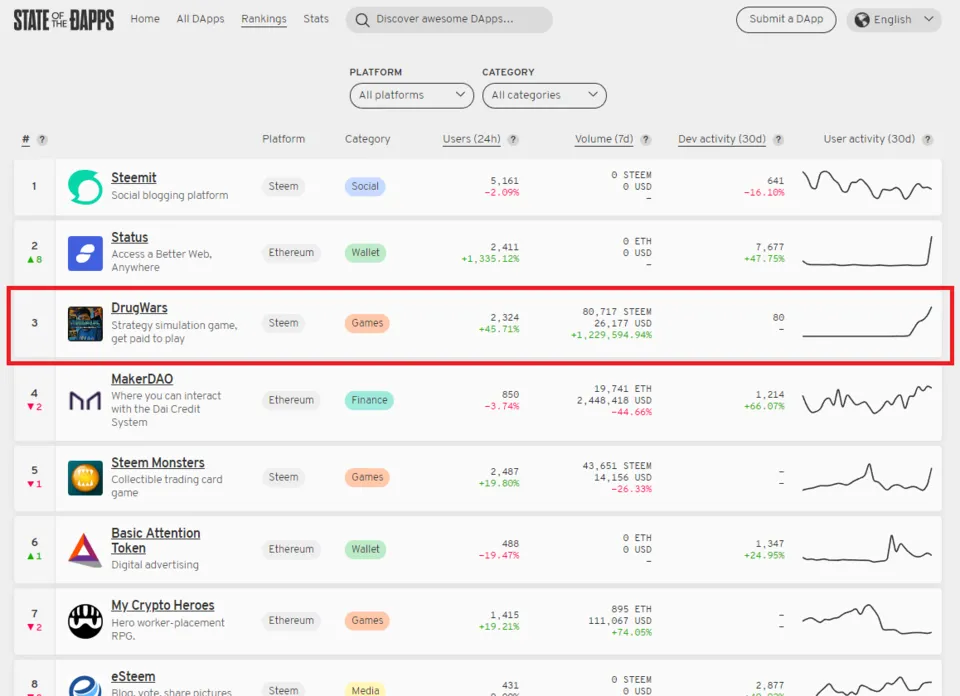Click the globe icon beside English
The height and width of the screenshot is (696, 960).
point(862,20)
